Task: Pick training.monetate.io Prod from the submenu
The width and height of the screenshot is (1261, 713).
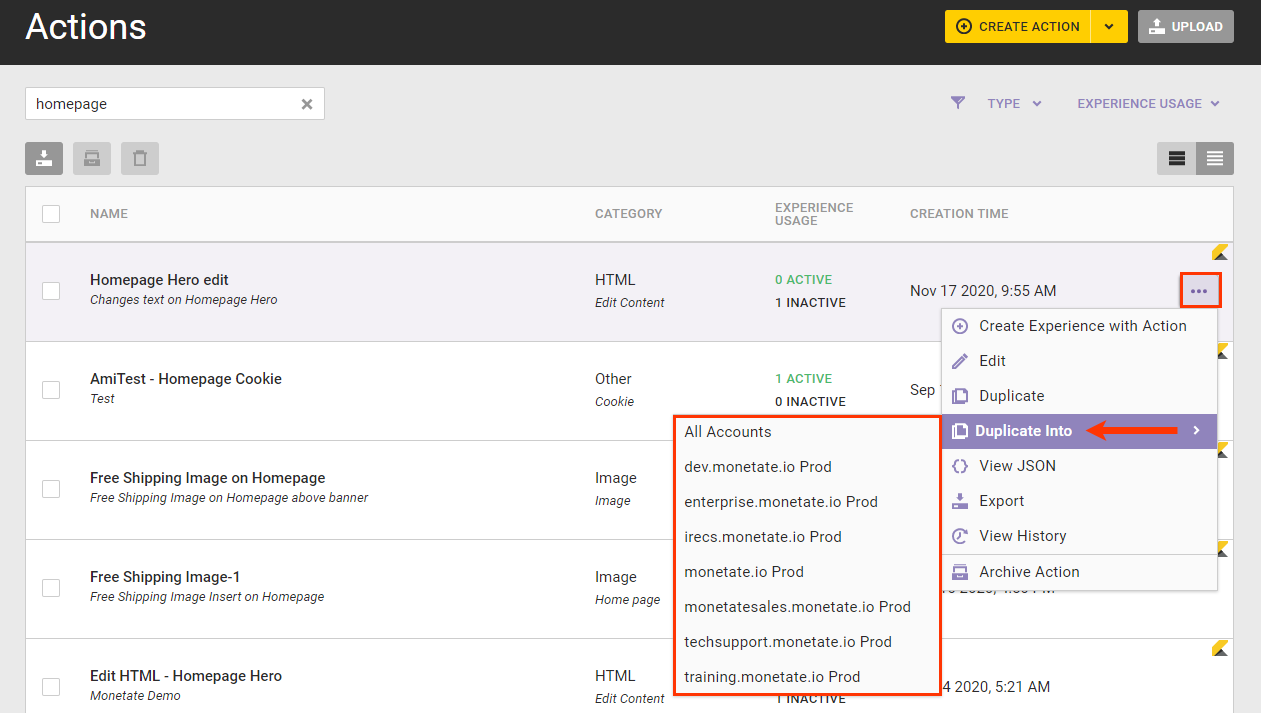Action: point(772,677)
